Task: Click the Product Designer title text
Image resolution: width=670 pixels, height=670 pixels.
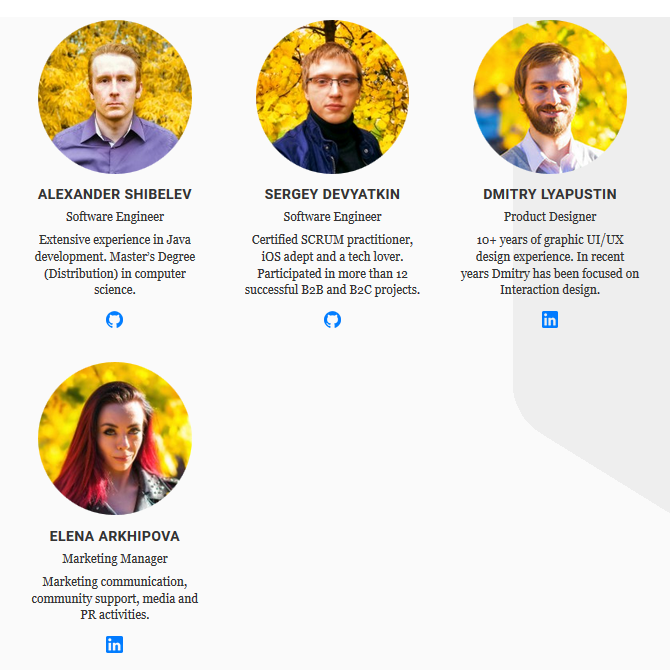Action: coord(550,217)
